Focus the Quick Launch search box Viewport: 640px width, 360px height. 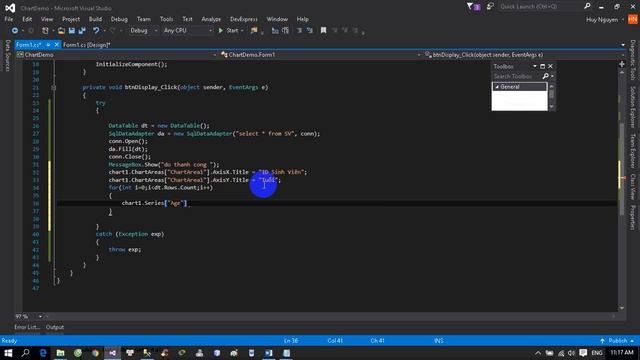540,7
